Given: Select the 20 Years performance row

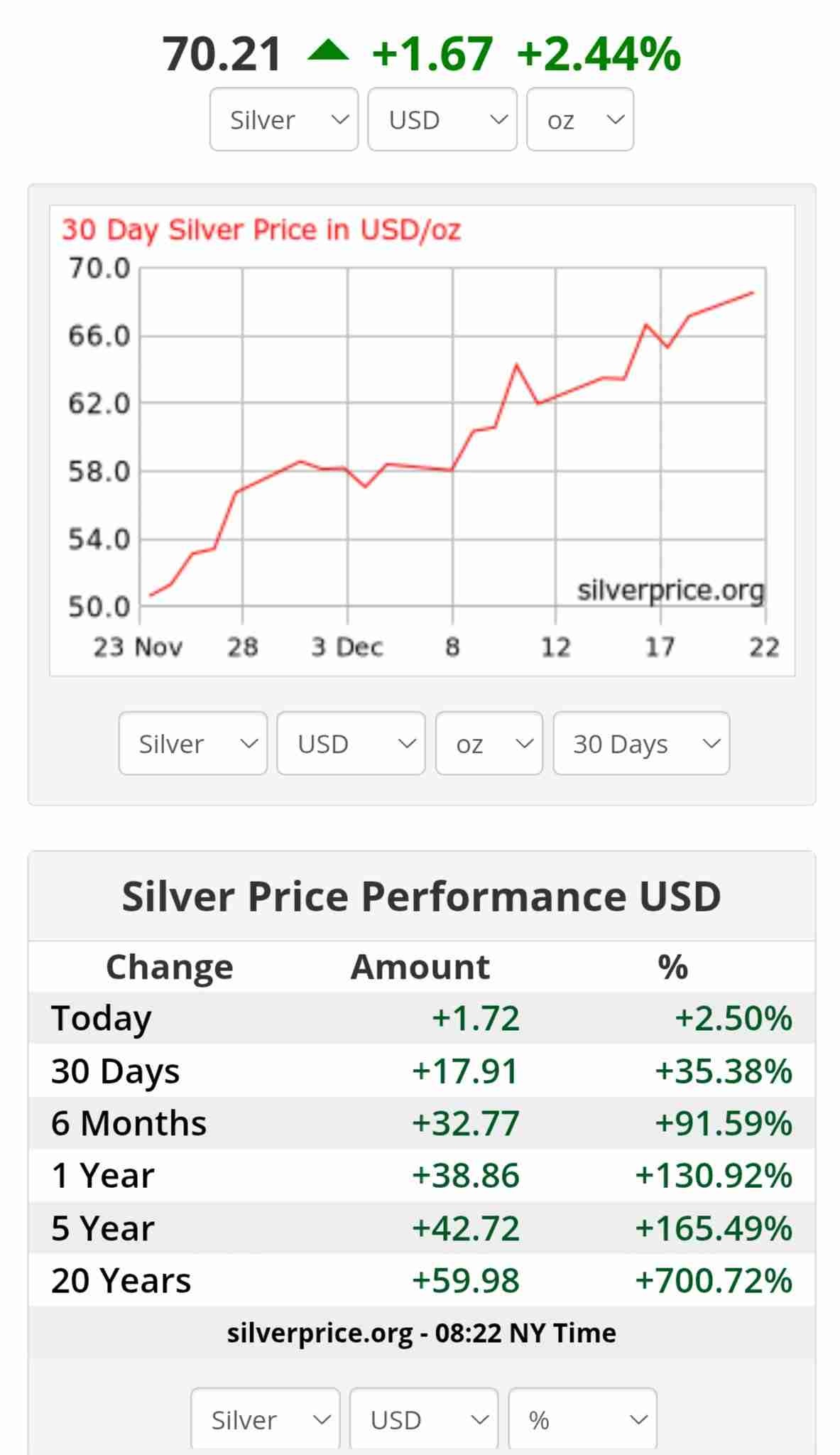Looking at the screenshot, I should [x=421, y=1280].
